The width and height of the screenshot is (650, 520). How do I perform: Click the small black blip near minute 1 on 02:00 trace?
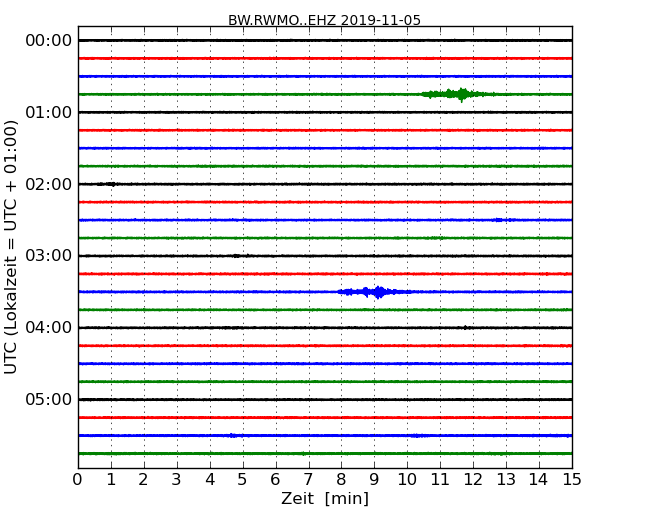pos(107,184)
